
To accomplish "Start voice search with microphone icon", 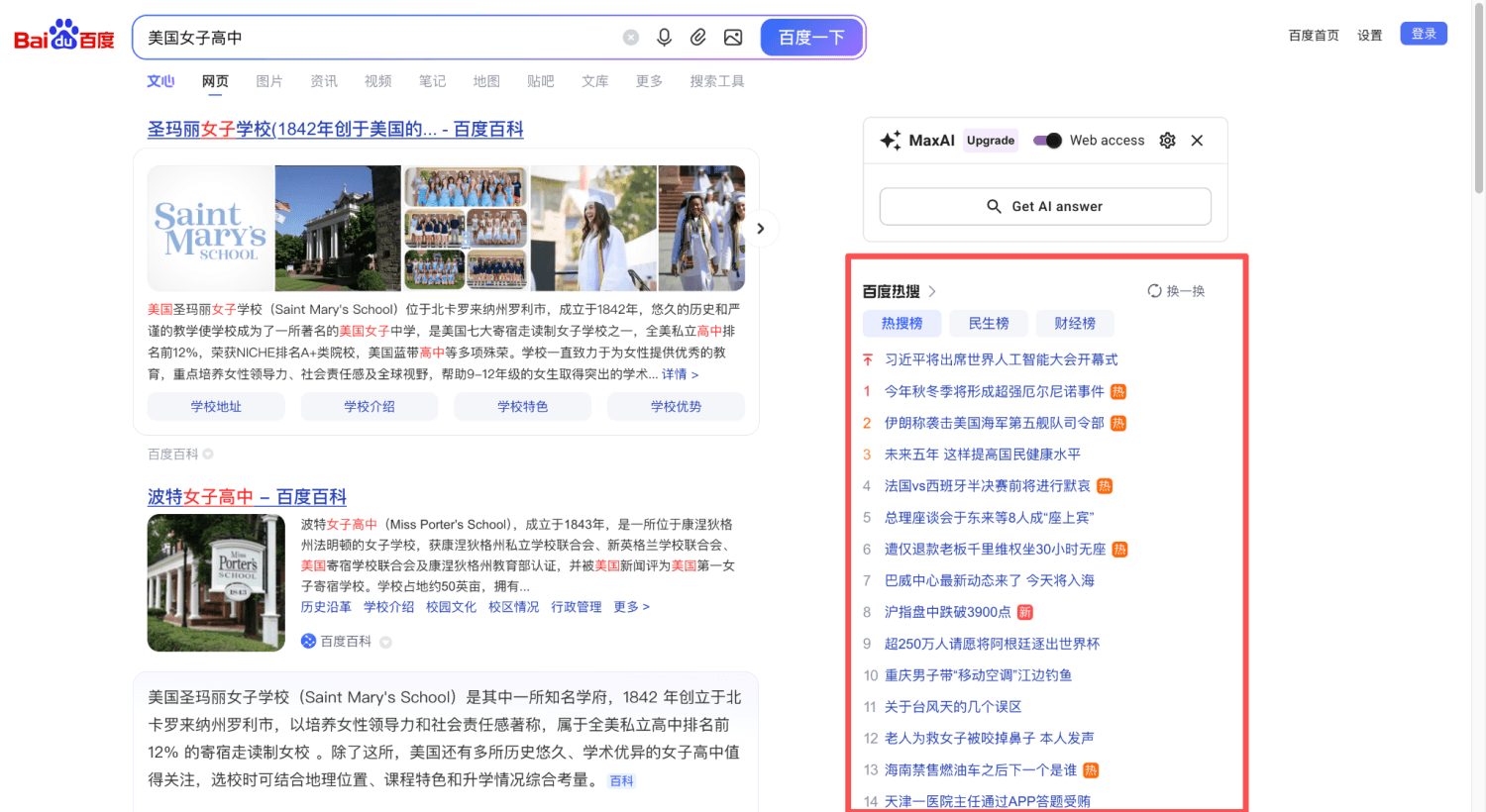I will (x=665, y=38).
